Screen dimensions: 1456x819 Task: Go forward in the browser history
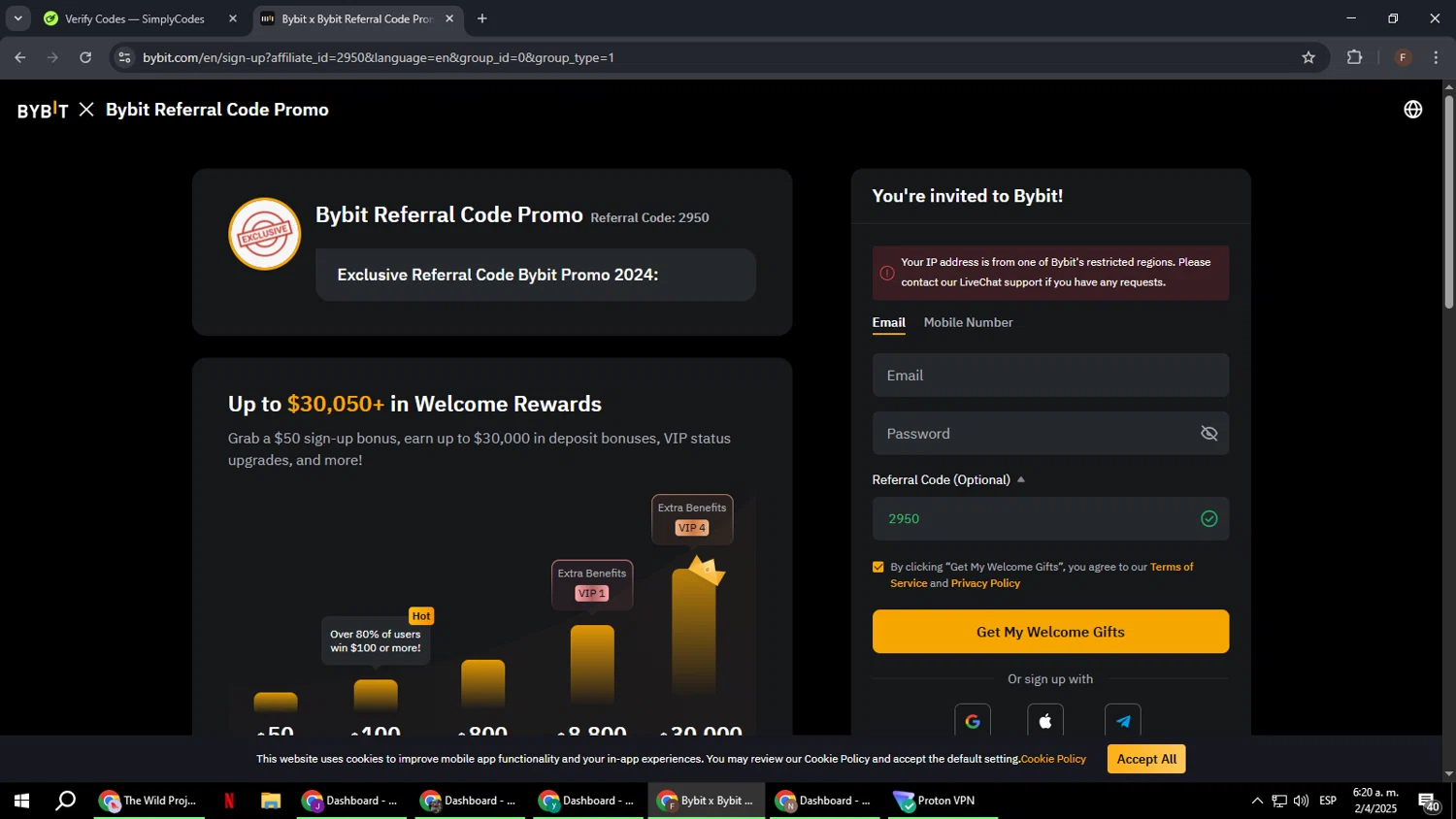click(53, 58)
